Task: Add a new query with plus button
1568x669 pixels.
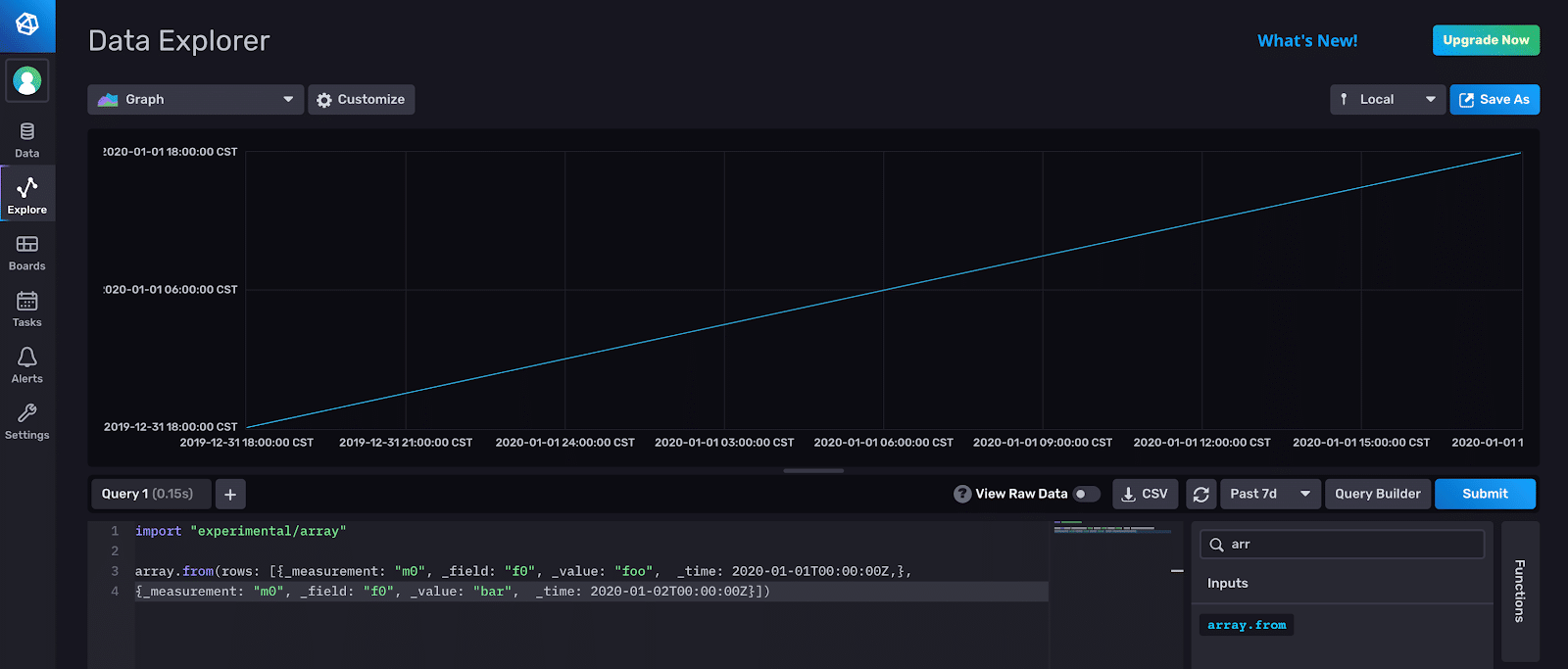Action: click(x=230, y=495)
